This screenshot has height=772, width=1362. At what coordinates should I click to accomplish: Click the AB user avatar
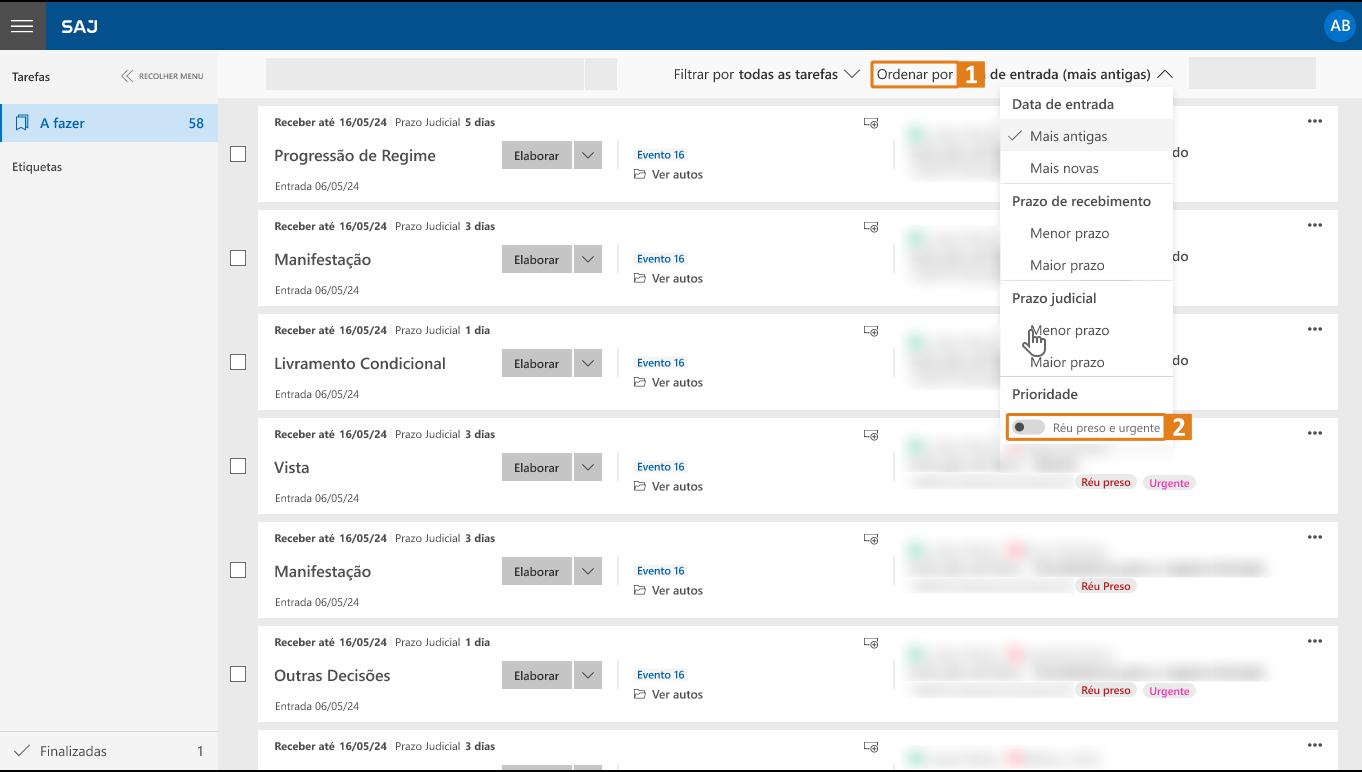[1339, 26]
